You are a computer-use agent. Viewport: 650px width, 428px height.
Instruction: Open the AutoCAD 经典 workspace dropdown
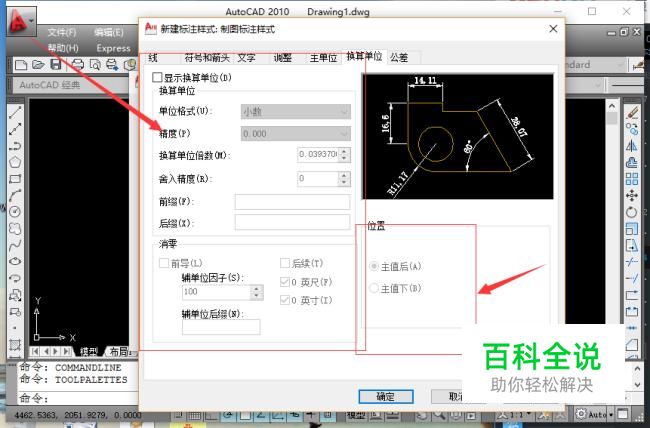70,85
